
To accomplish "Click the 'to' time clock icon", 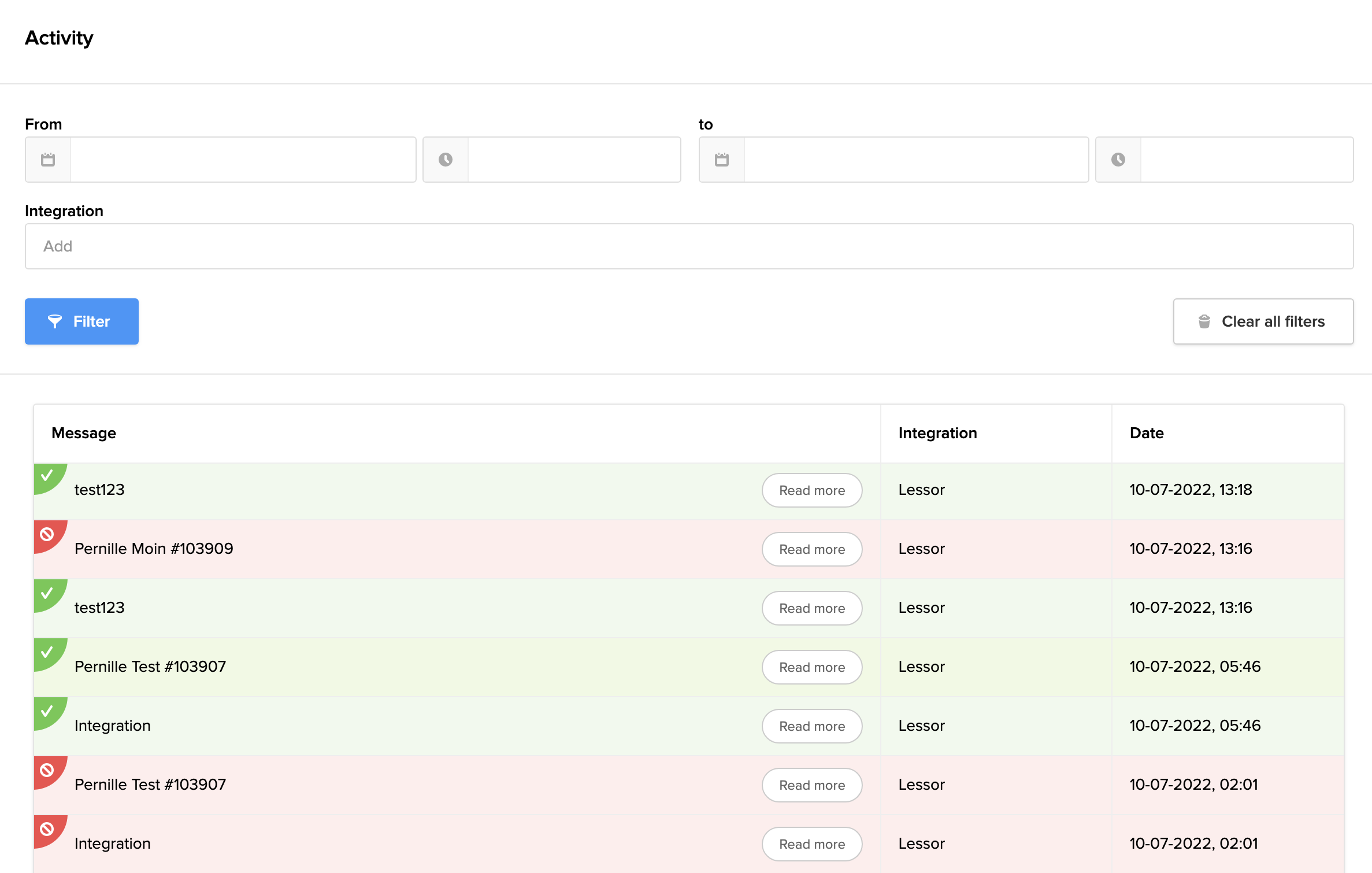I will click(x=1118, y=160).
